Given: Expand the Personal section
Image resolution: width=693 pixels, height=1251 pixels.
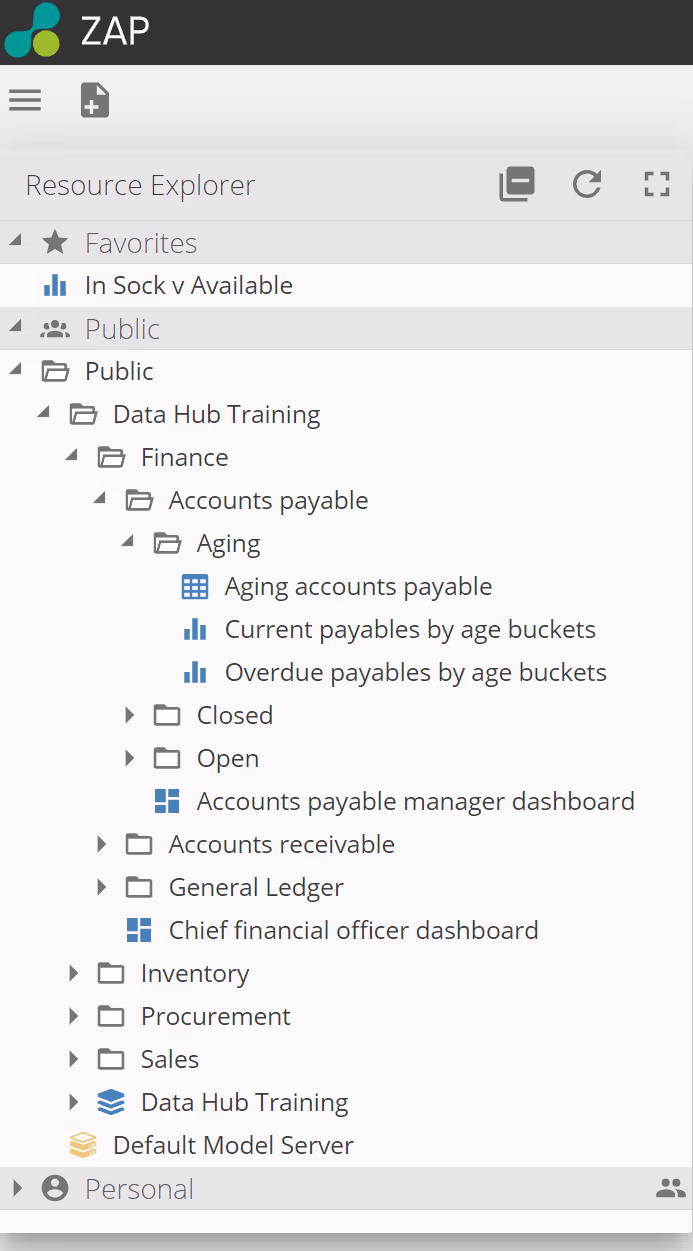Looking at the screenshot, I should 16,1188.
